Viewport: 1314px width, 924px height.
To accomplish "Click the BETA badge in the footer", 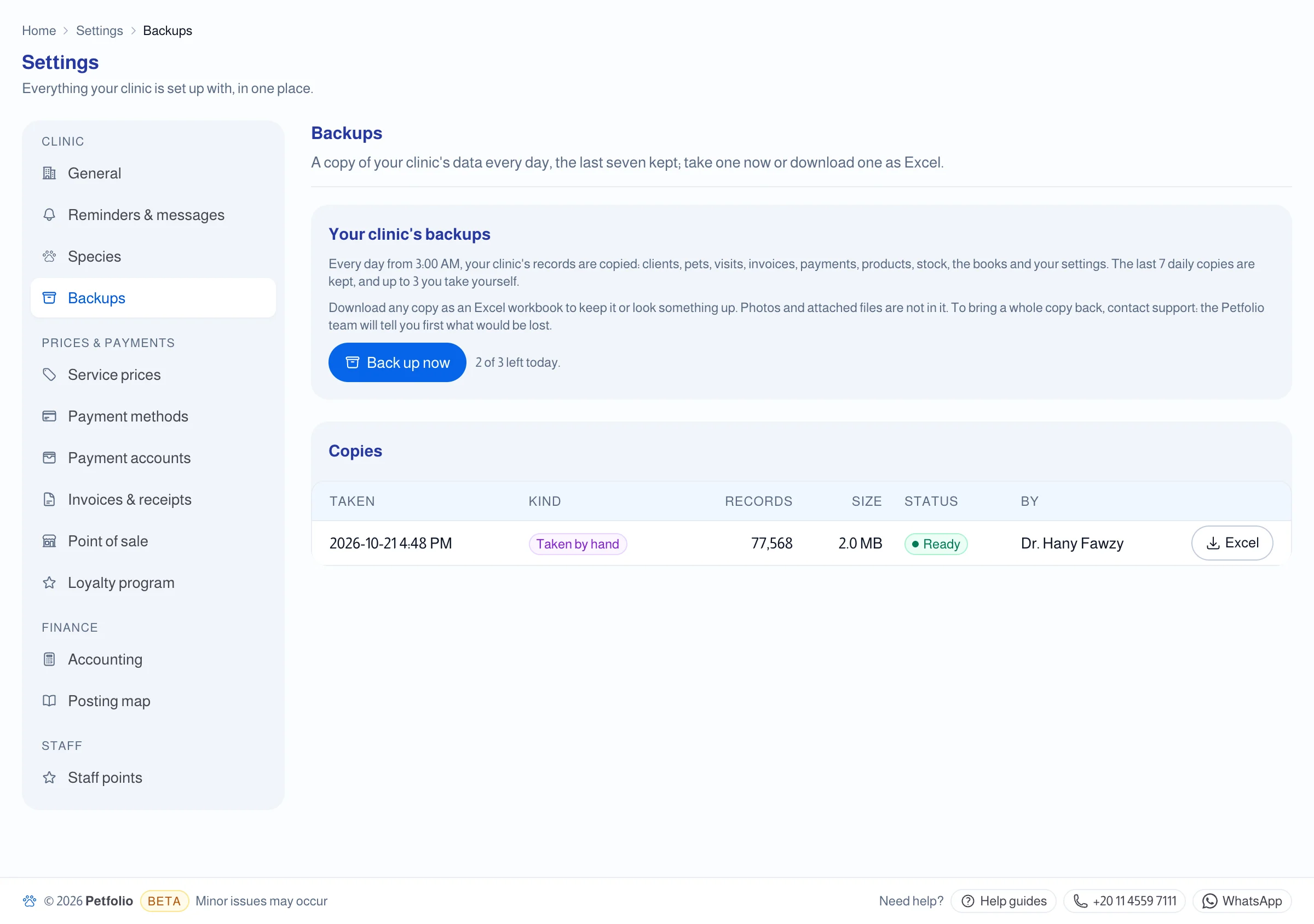I will pyautogui.click(x=164, y=901).
